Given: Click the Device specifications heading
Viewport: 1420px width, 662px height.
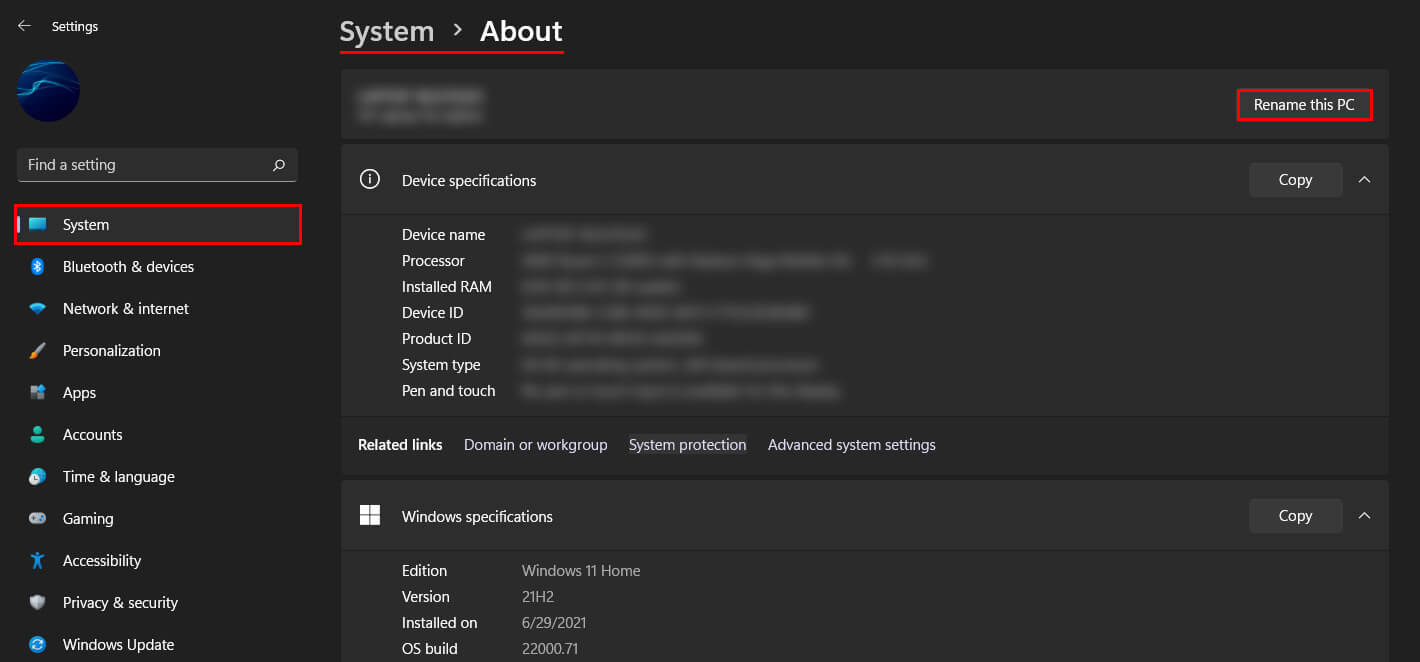Looking at the screenshot, I should [x=469, y=181].
